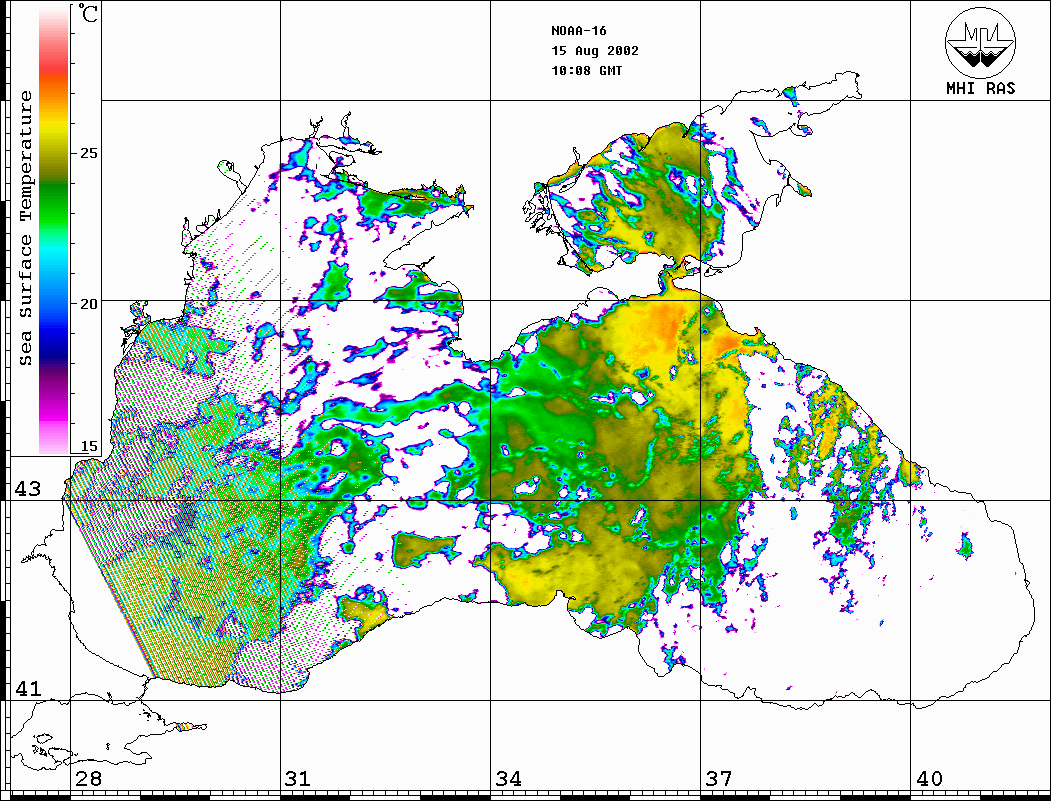
Task: Click the 25 tick label on the color scale
Action: tap(89, 153)
